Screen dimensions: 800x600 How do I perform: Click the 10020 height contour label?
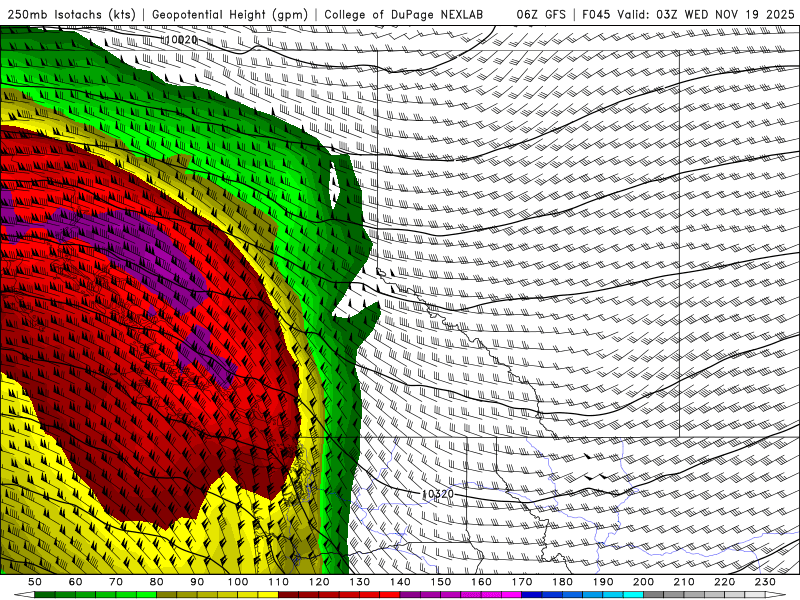point(181,39)
